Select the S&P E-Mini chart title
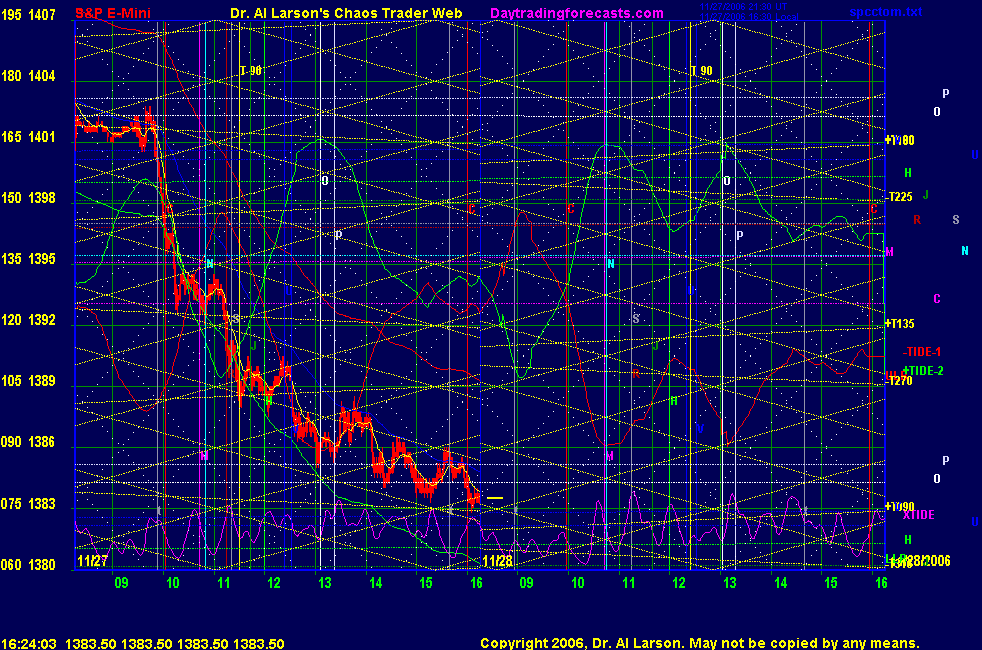Viewport: 982px width, 650px height. 110,14
